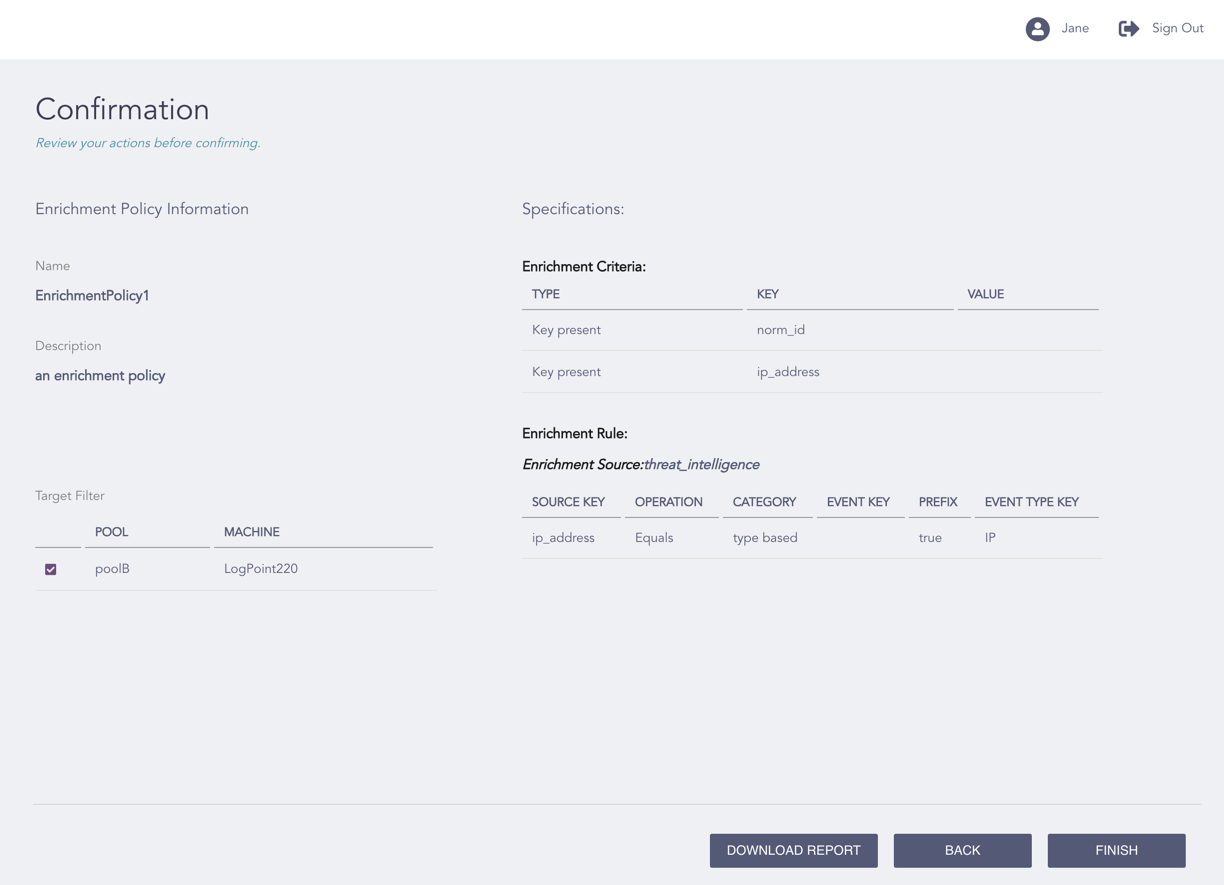Click the LogPoint220 machine cell
Viewport: 1224px width, 885px height.
pyautogui.click(x=261, y=569)
